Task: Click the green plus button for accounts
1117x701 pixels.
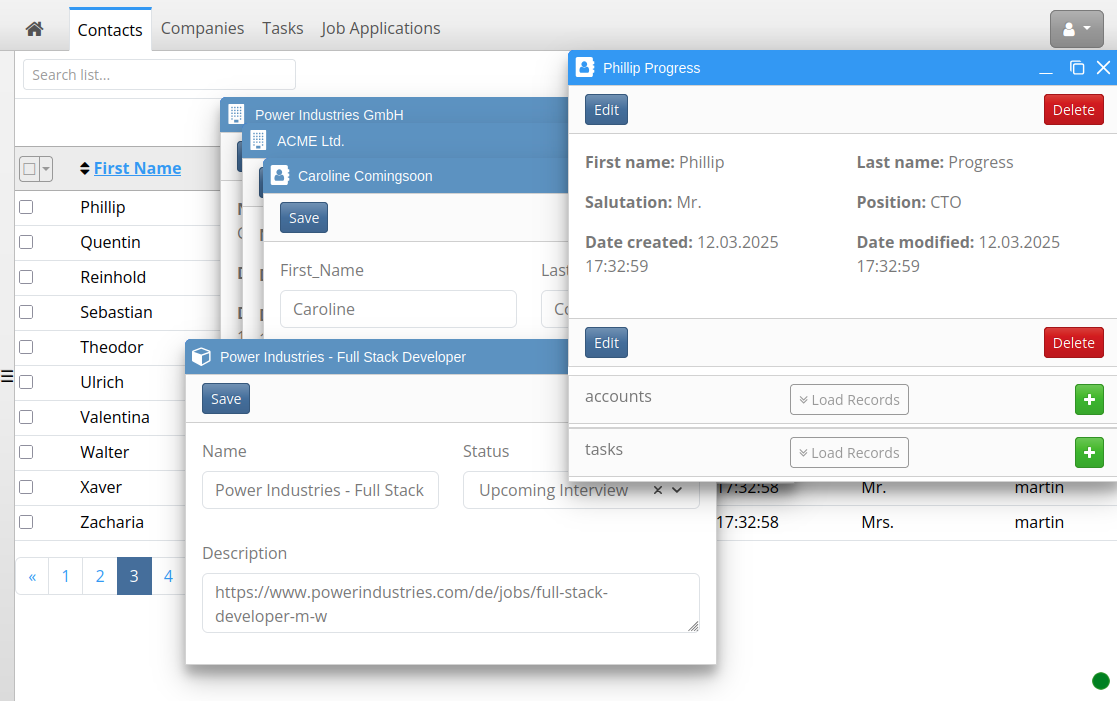Action: 1089,400
